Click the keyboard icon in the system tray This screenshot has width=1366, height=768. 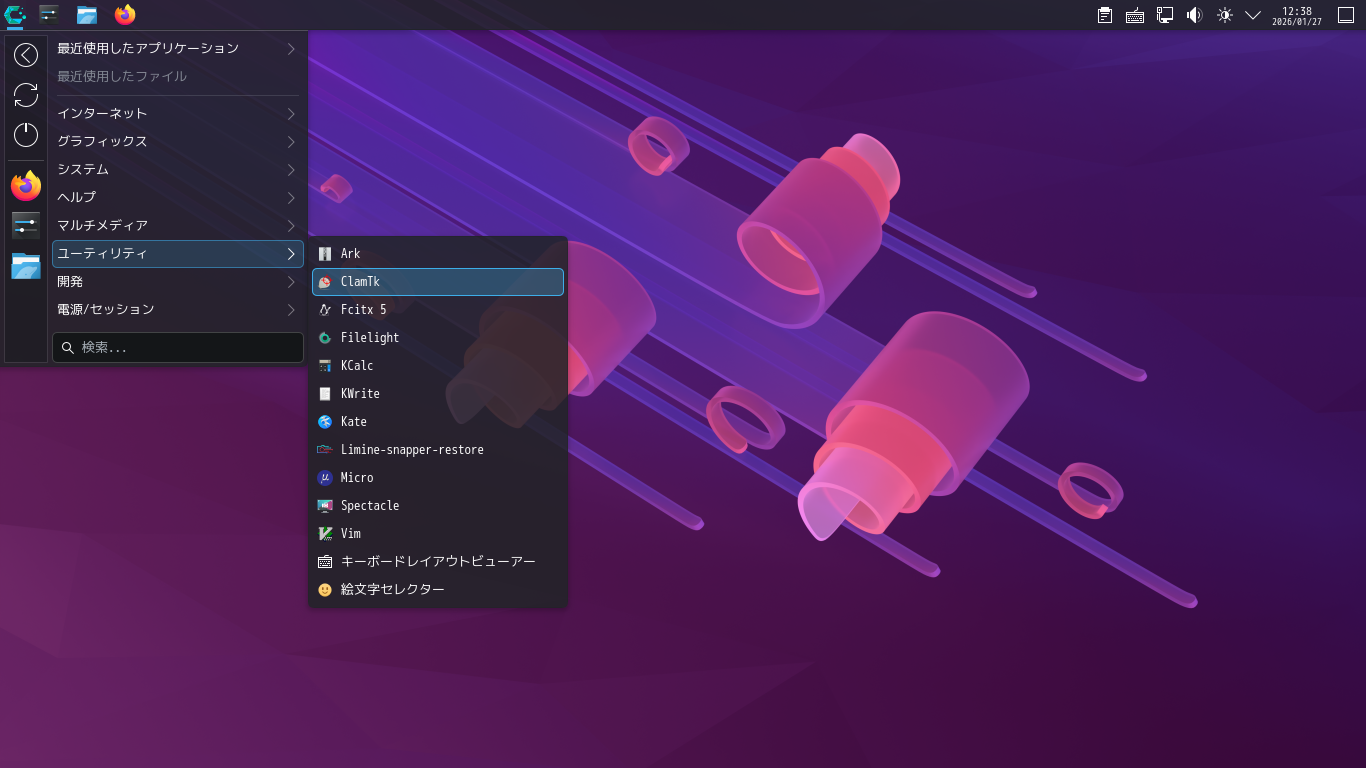click(1135, 15)
